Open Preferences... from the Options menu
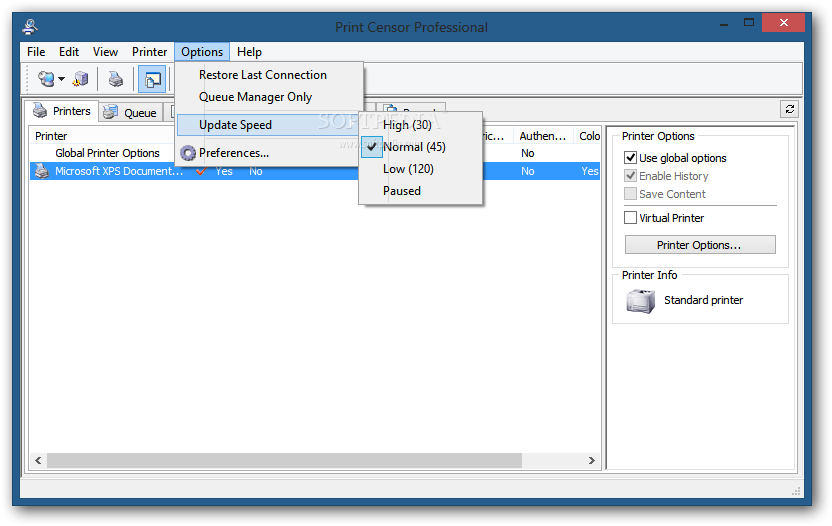 point(233,153)
